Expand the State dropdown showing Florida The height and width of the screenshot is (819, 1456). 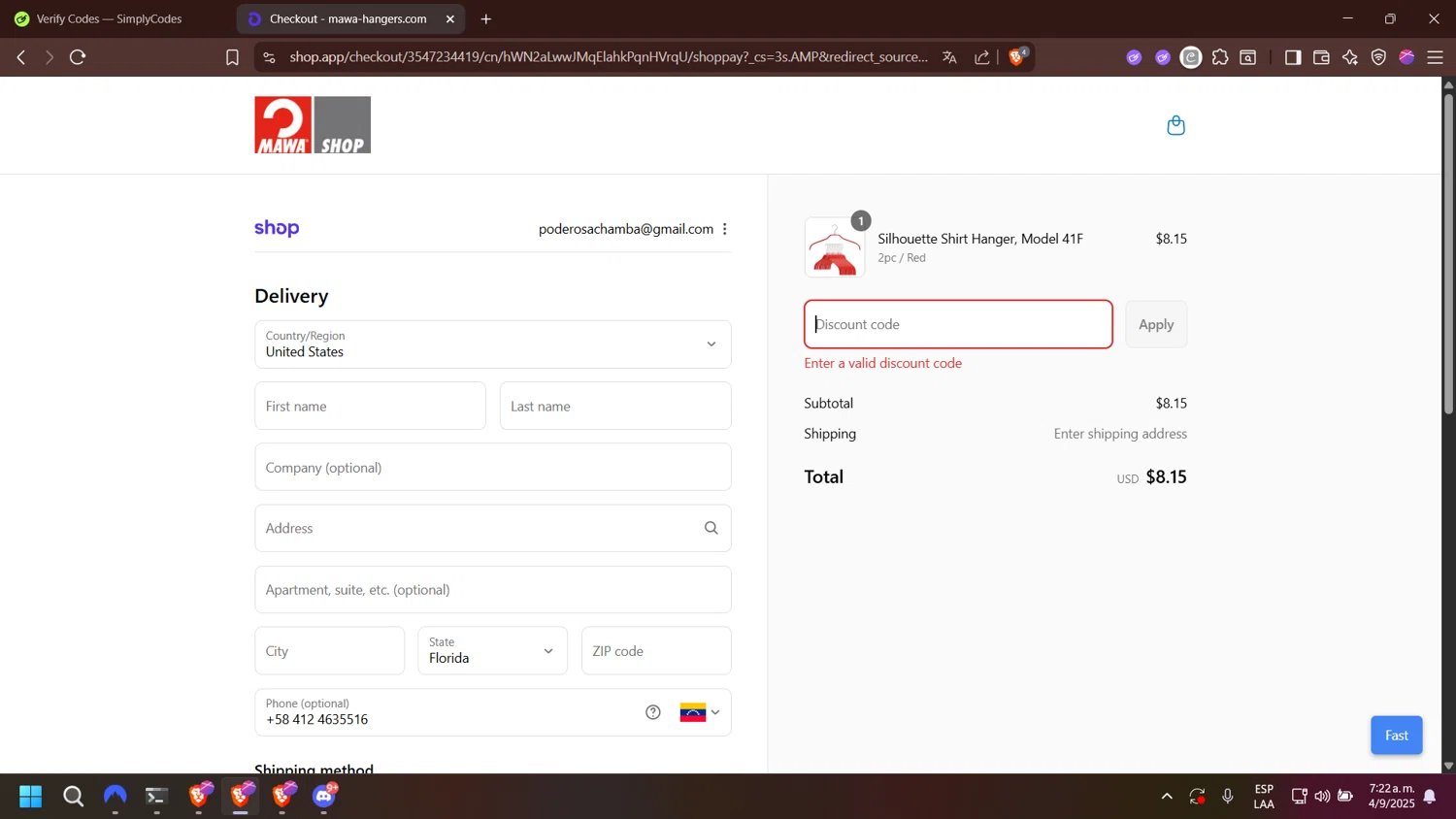pos(493,651)
